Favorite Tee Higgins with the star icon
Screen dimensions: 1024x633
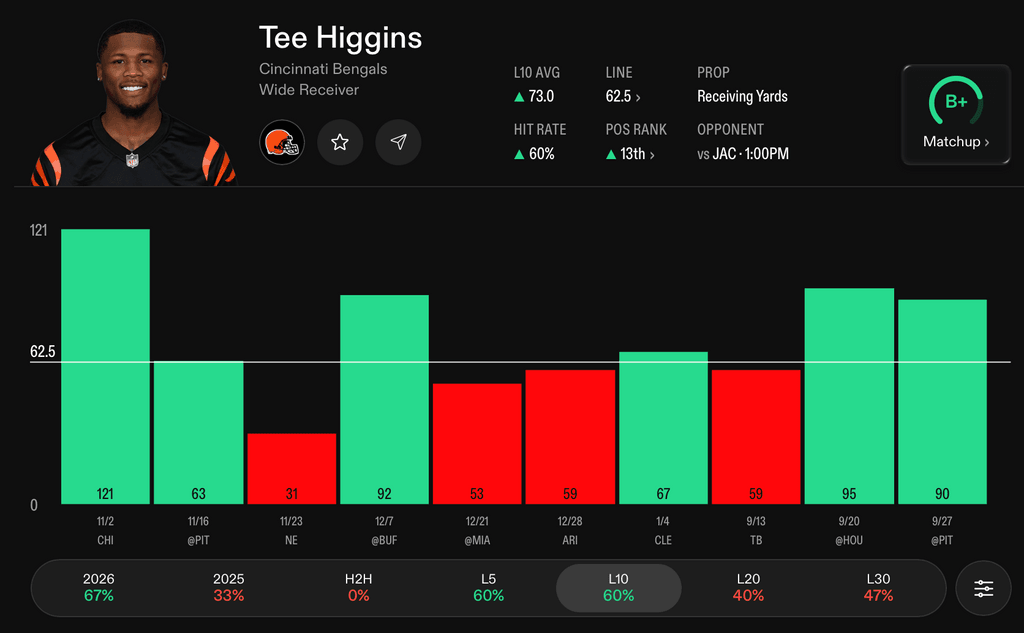tap(340, 142)
